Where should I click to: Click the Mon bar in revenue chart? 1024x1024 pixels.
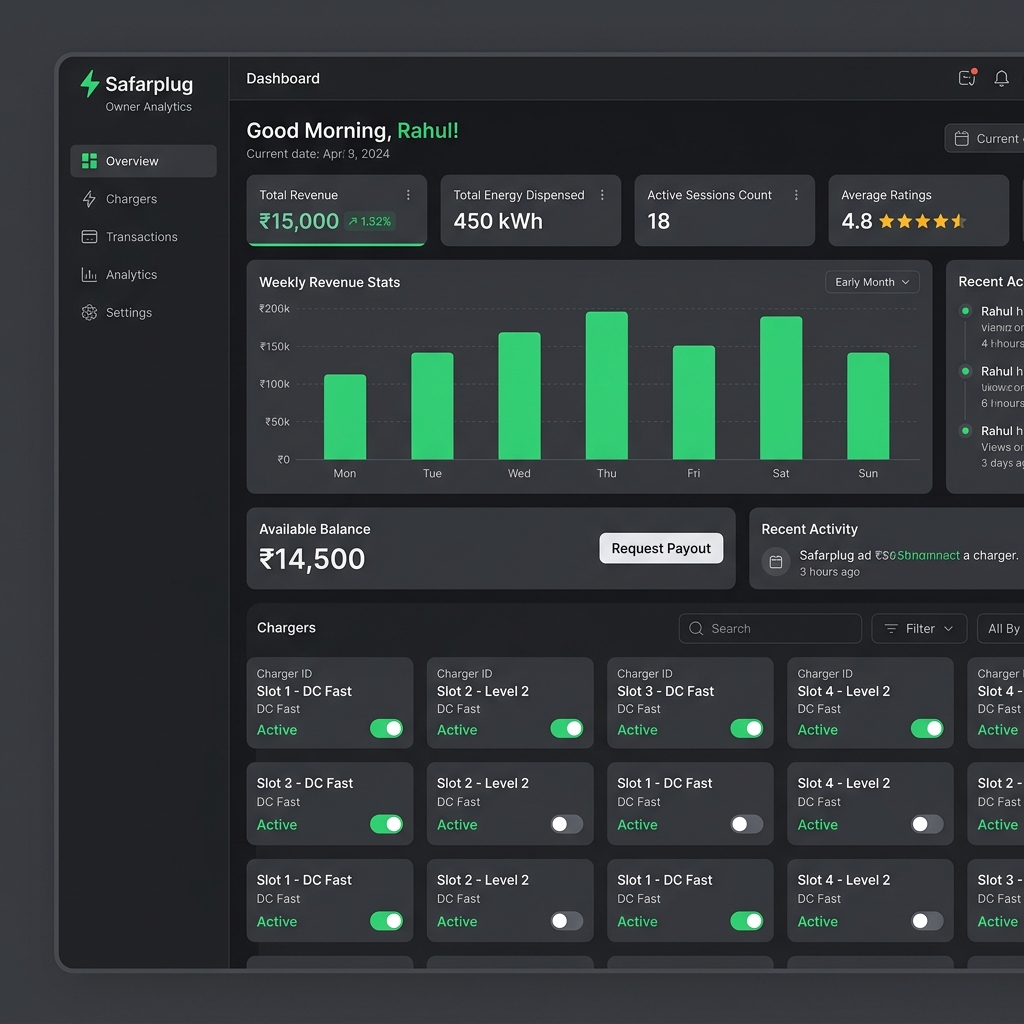(x=345, y=417)
